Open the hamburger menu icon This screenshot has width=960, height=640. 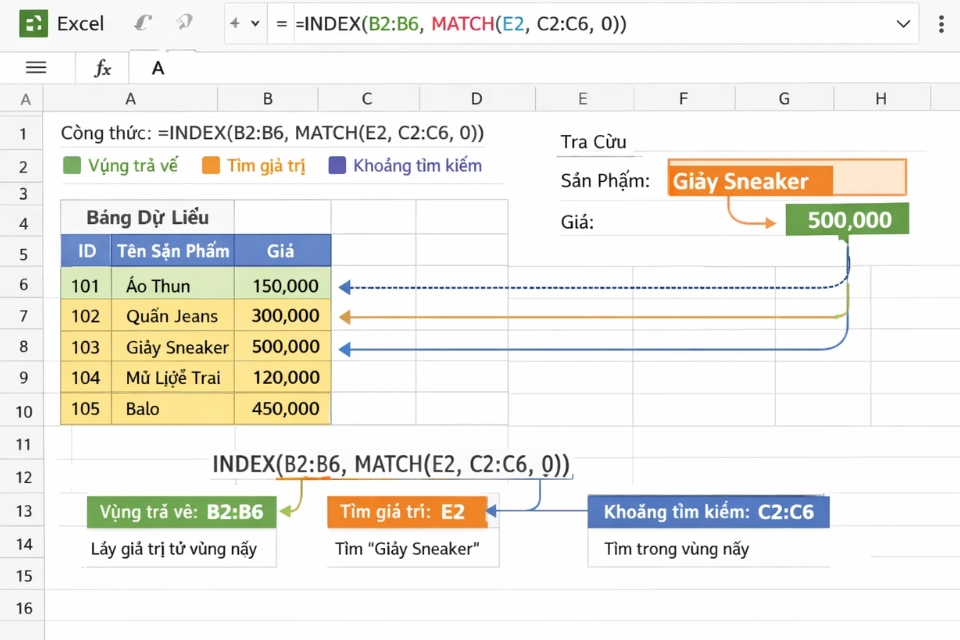click(x=36, y=68)
